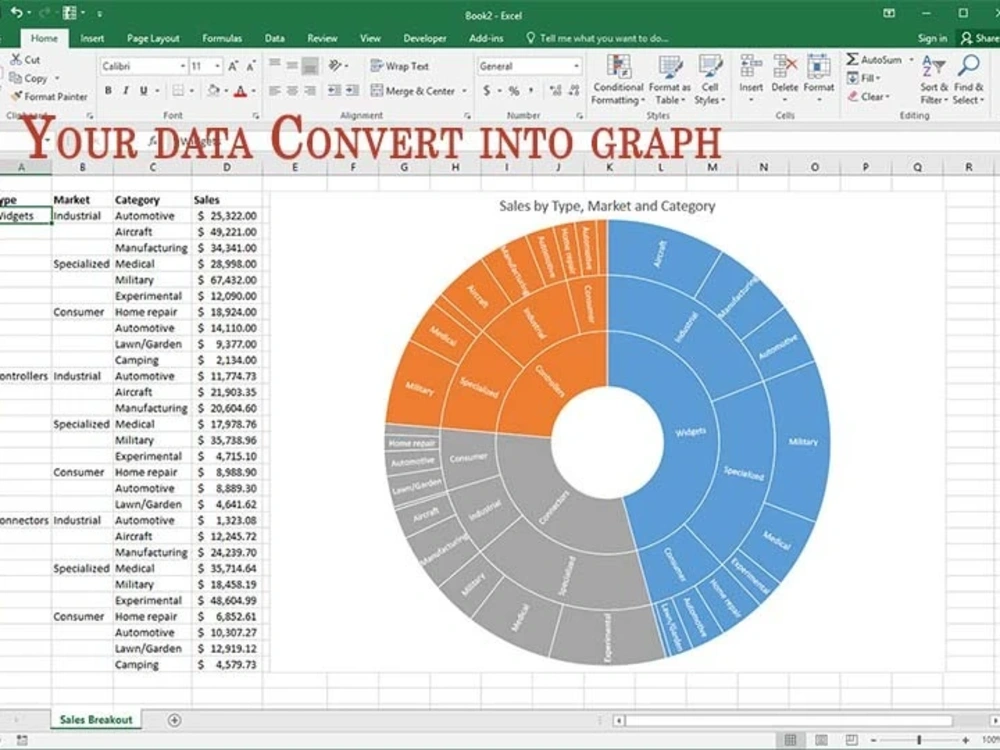Toggle Bold formatting
Screen dimensions: 1000x750
[108, 91]
